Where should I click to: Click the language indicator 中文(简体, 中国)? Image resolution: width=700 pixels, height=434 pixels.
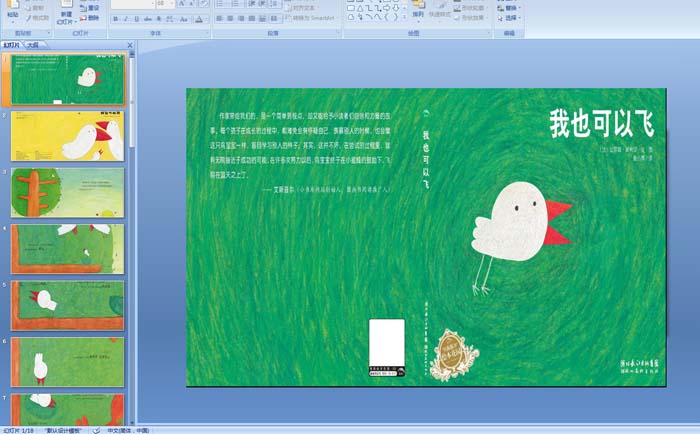[128, 430]
